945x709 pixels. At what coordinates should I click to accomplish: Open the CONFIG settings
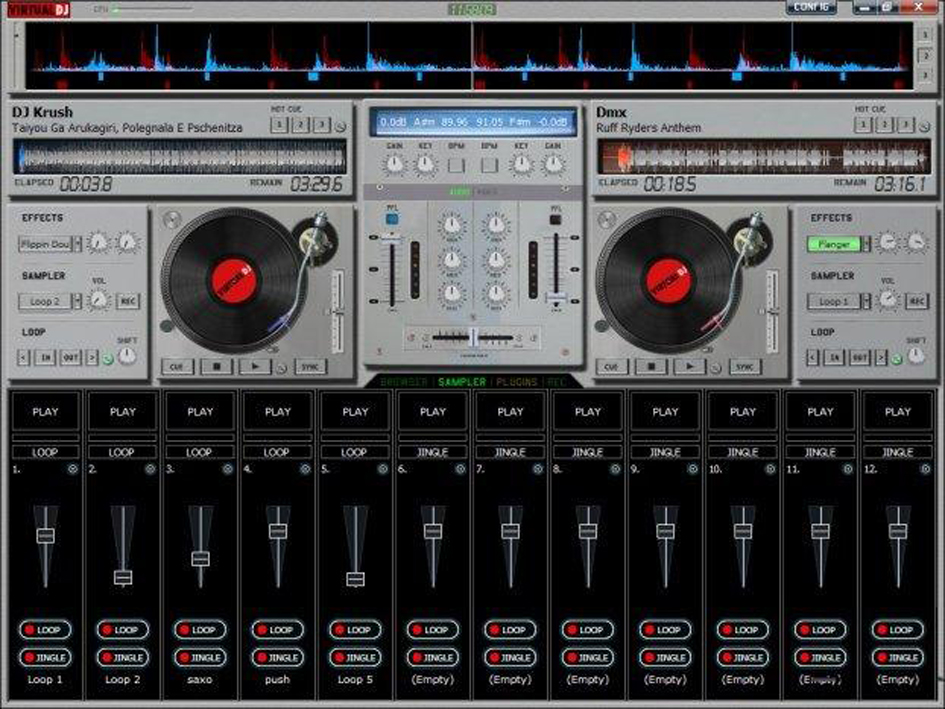click(x=812, y=7)
